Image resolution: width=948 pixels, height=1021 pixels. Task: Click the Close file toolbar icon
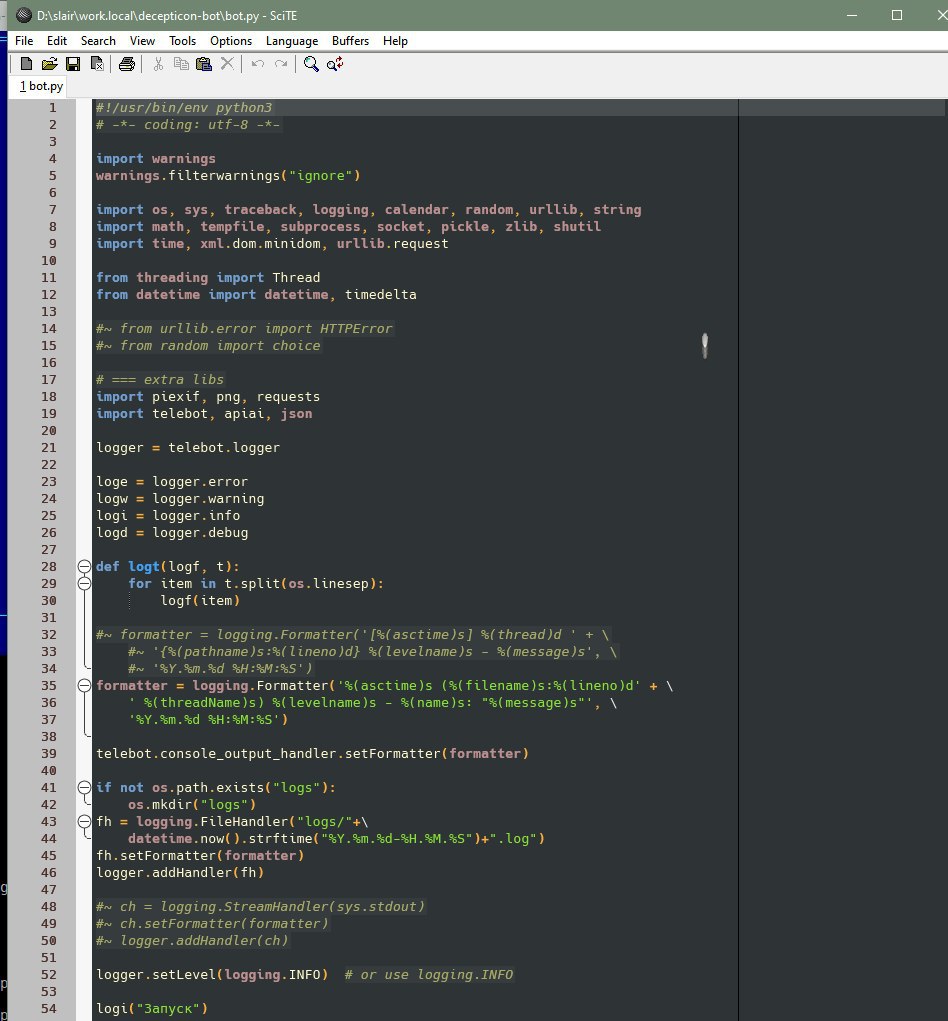click(97, 64)
